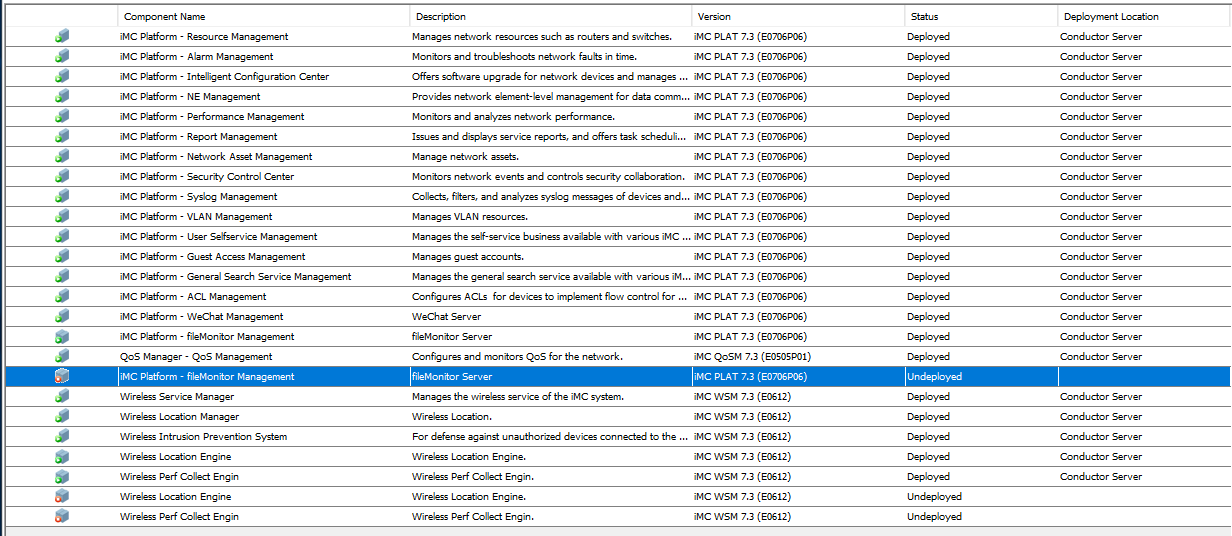Image resolution: width=1232 pixels, height=536 pixels.
Task: Select 'Monitors and troubleshoots network faults in time.'
Action: click(524, 57)
